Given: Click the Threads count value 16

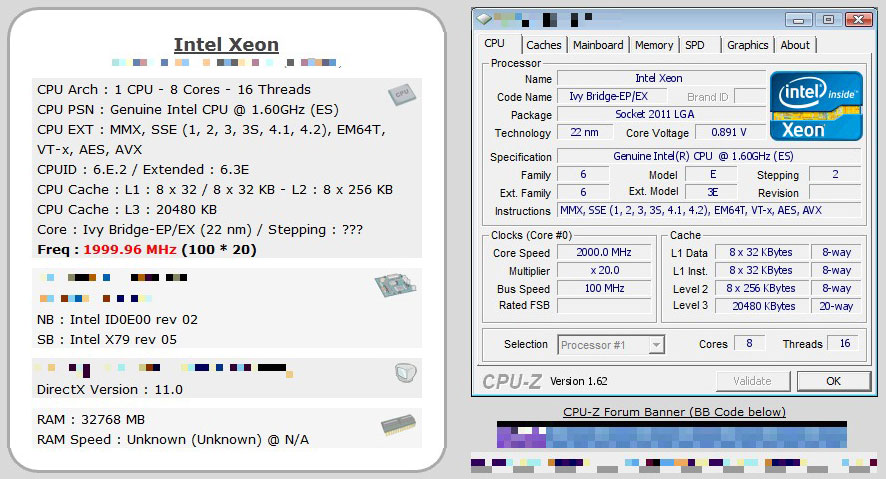Looking at the screenshot, I should coord(845,343).
